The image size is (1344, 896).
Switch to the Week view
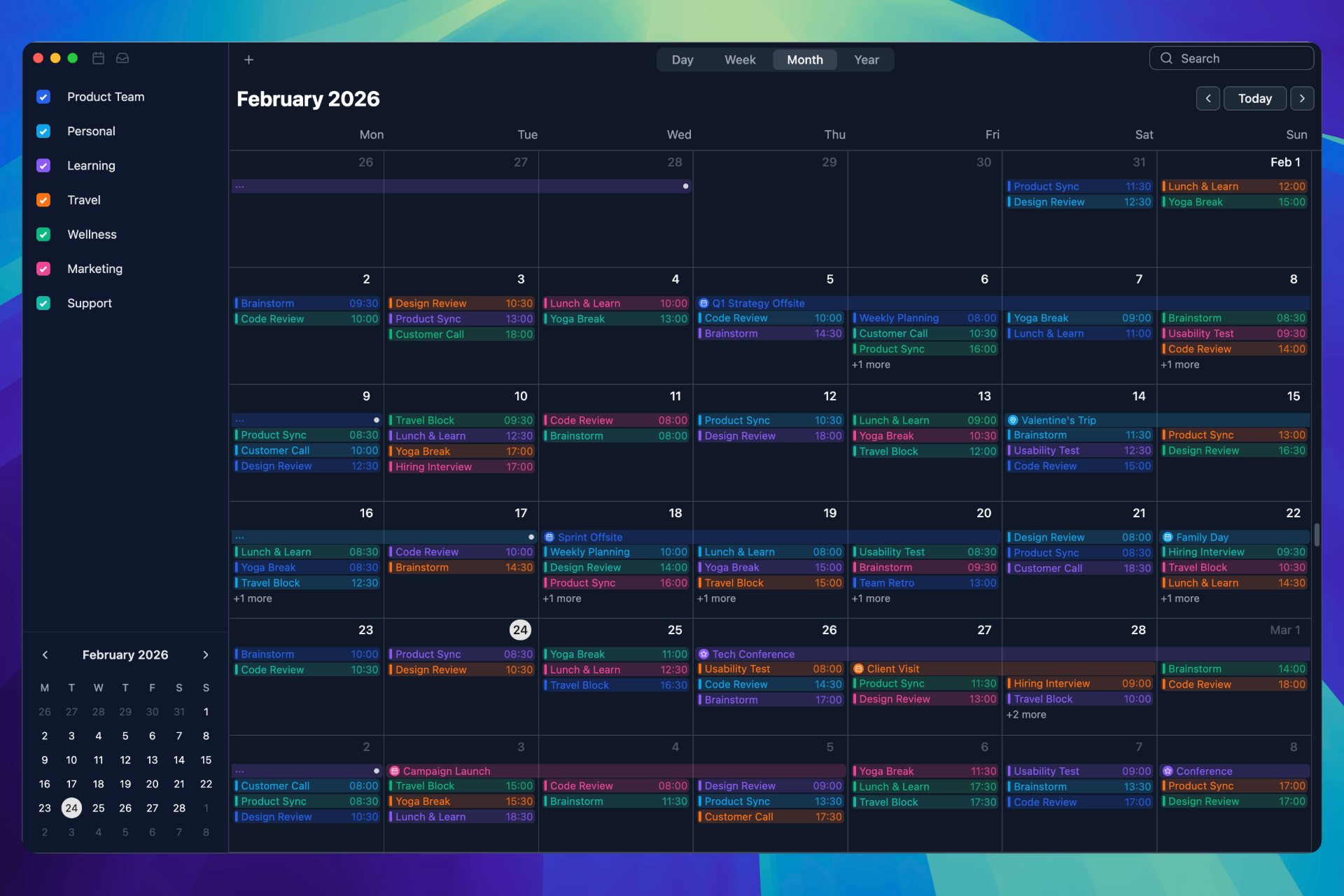click(x=740, y=59)
